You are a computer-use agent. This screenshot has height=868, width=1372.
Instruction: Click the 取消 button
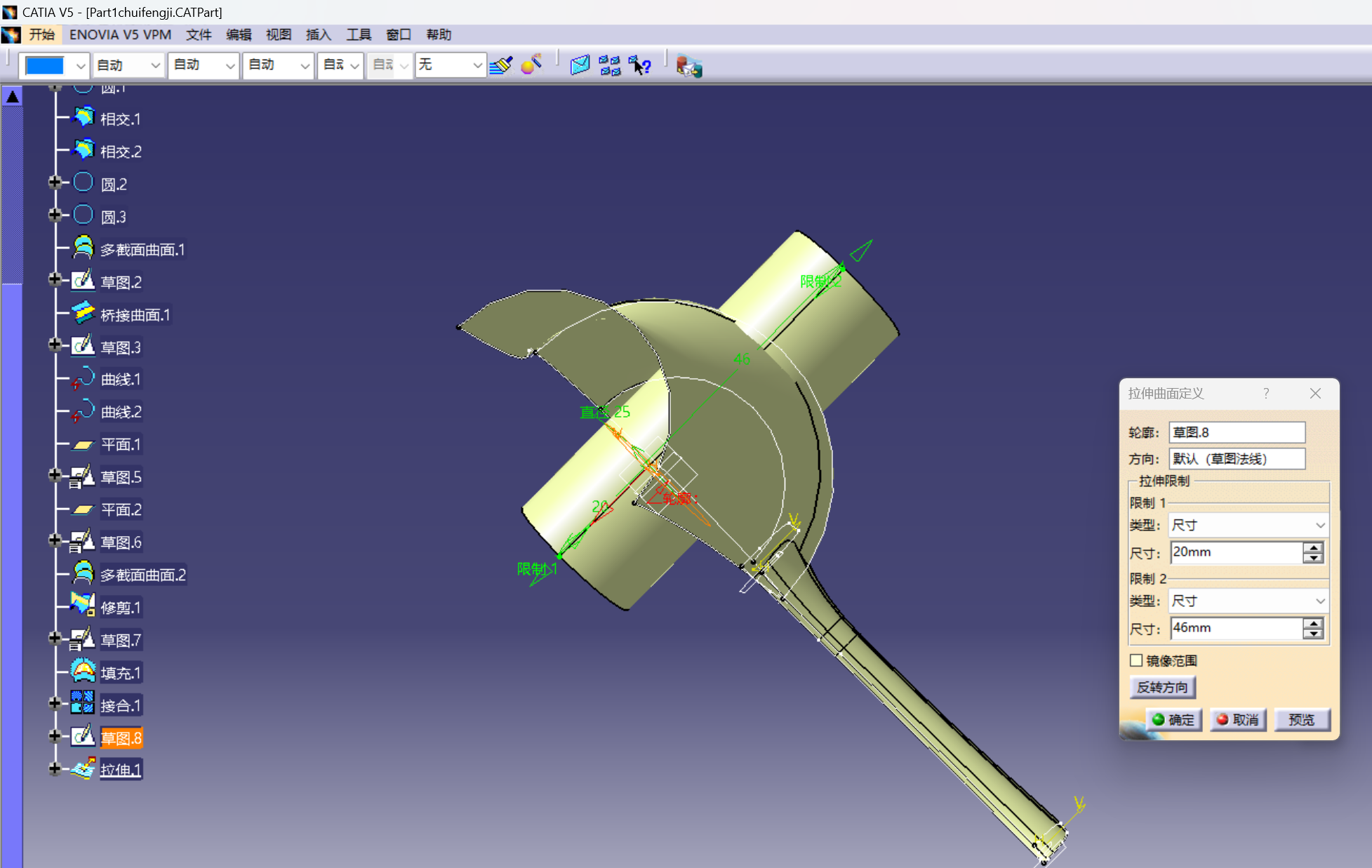(1238, 719)
